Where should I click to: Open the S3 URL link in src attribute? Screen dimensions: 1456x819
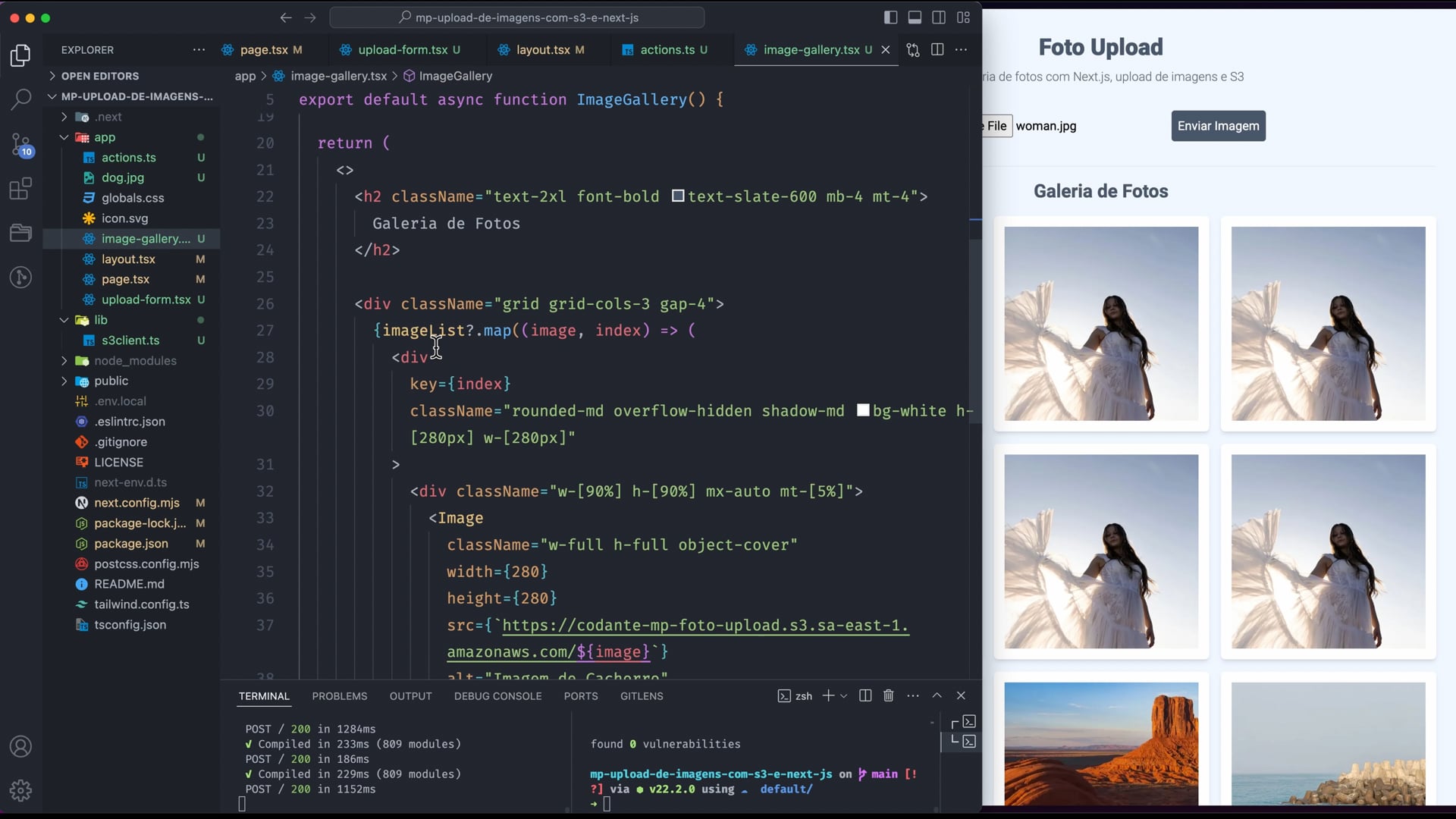coord(704,626)
